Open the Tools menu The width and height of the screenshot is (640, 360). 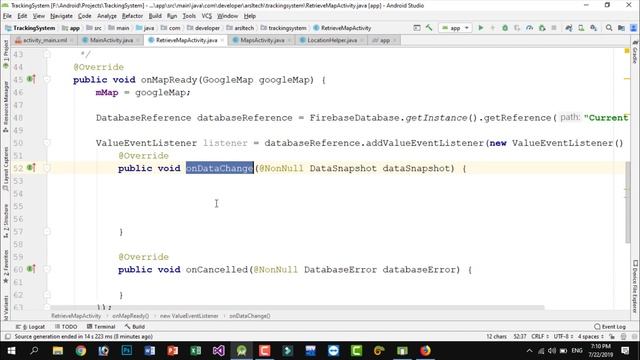point(189,16)
